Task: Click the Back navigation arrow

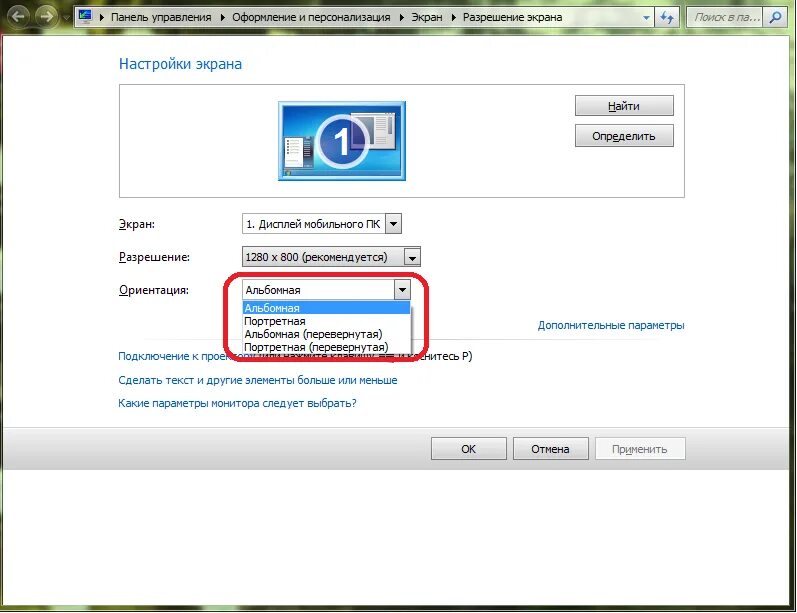Action: [18, 17]
